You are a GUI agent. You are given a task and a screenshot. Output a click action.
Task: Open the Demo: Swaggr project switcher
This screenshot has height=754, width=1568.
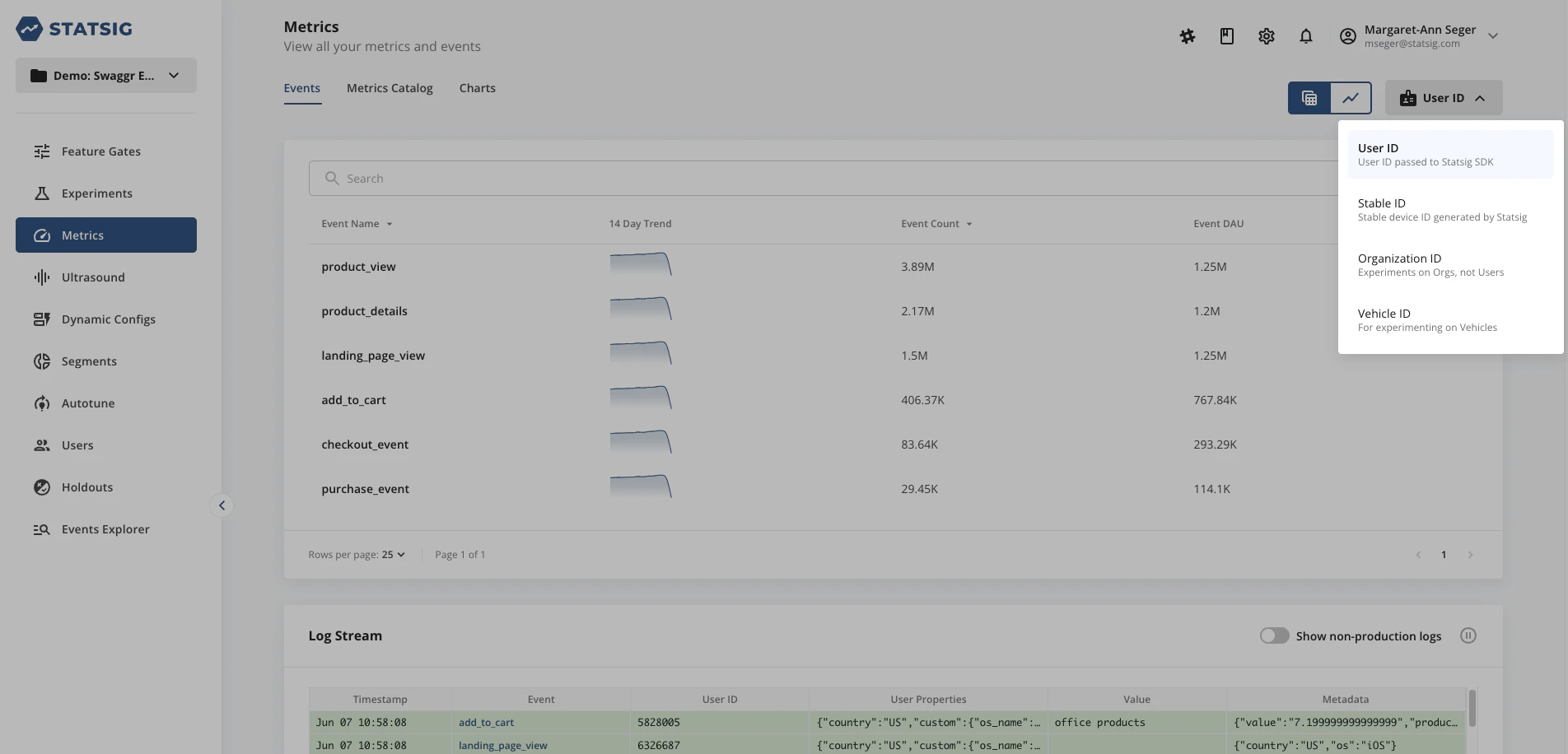click(x=105, y=75)
